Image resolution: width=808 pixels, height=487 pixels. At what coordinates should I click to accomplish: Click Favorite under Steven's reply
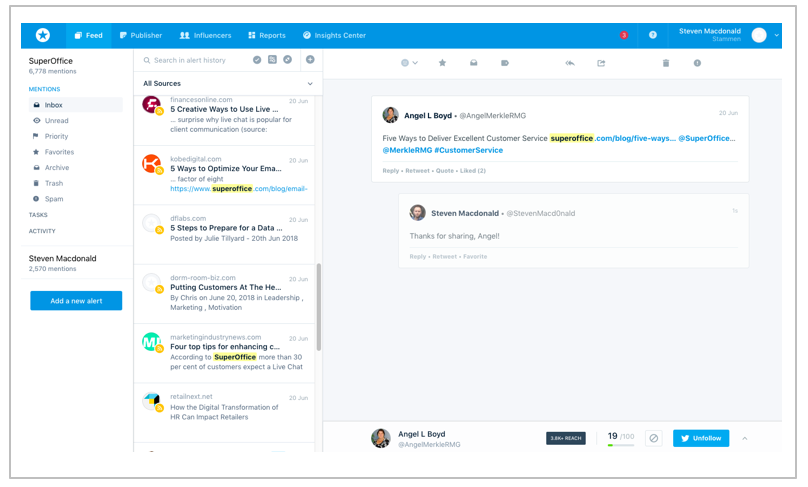click(475, 256)
